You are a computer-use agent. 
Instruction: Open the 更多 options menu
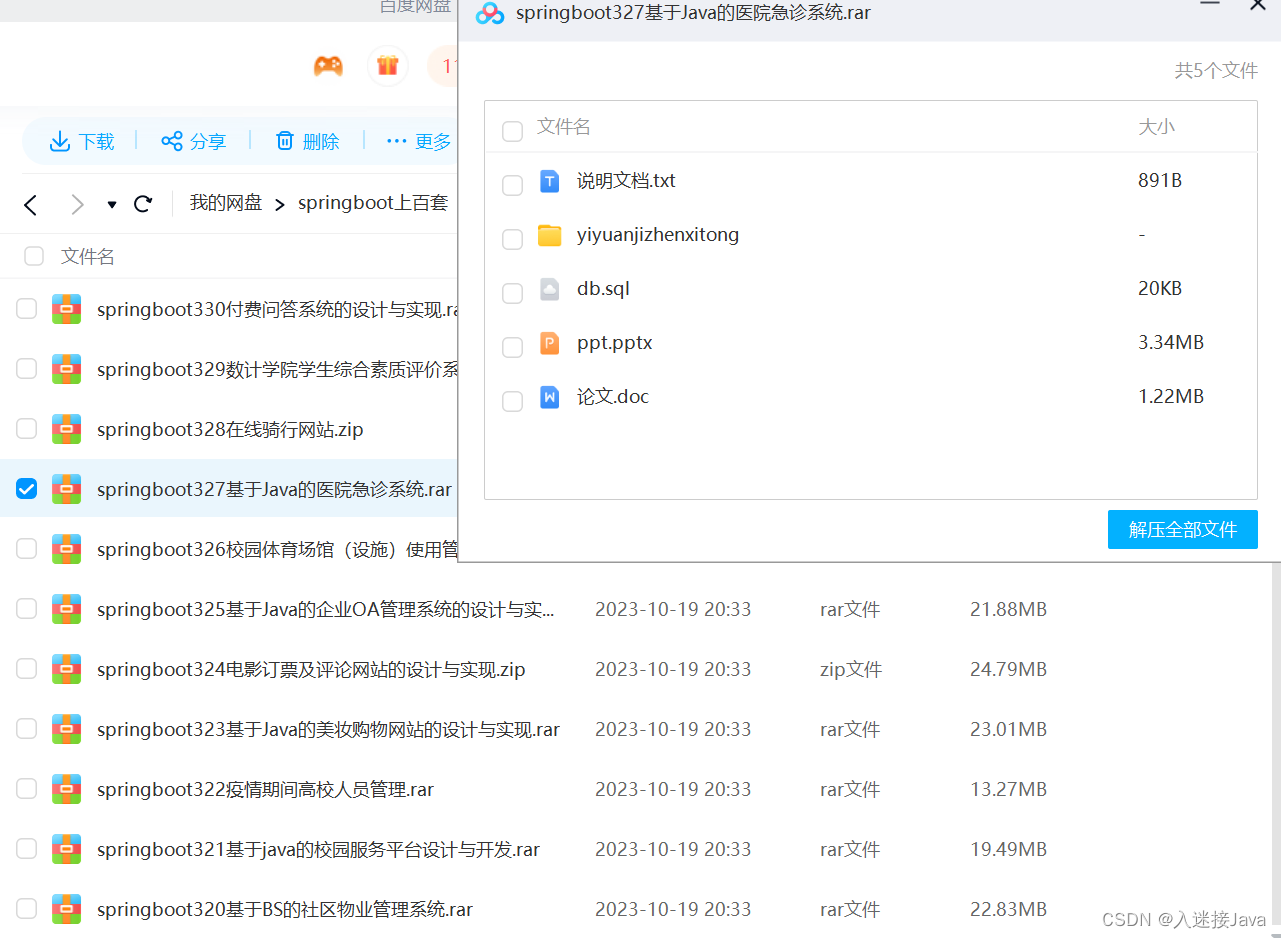[419, 142]
